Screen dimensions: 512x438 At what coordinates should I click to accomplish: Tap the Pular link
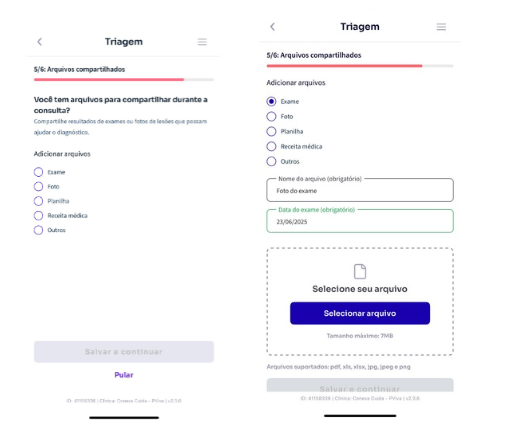tap(124, 375)
